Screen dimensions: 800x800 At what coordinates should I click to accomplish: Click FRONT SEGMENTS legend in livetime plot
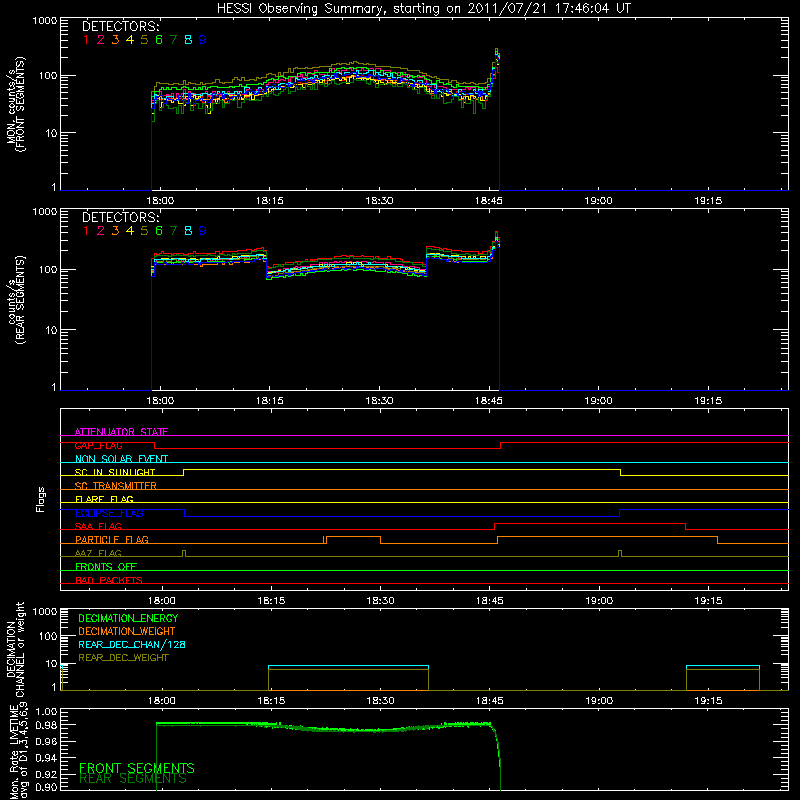point(137,768)
